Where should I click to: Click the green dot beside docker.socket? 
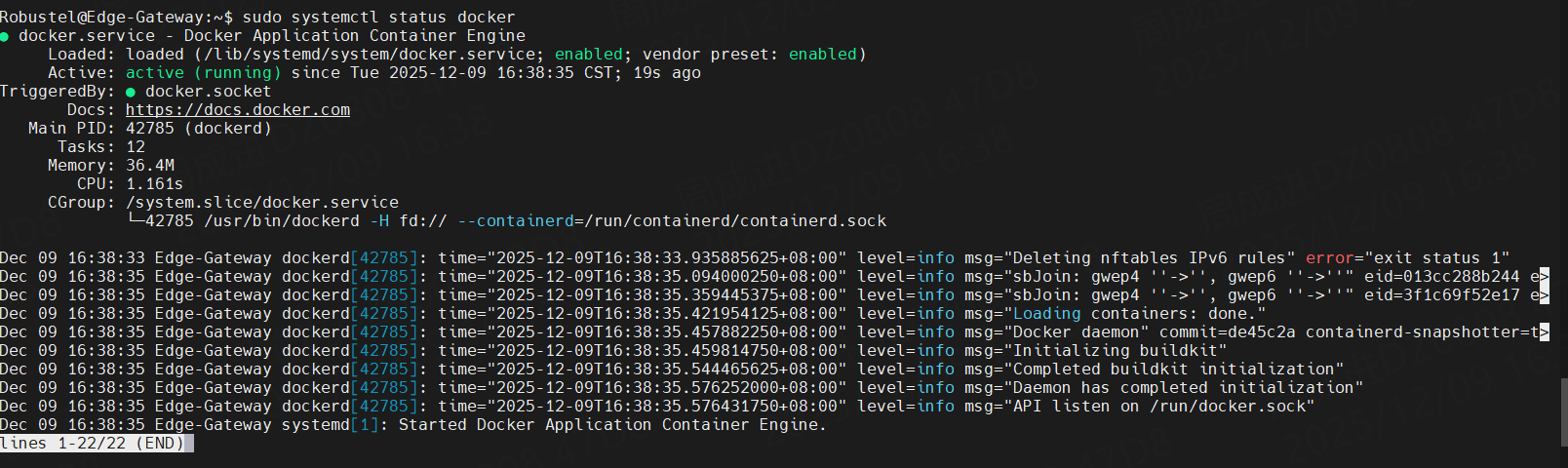coord(131,92)
